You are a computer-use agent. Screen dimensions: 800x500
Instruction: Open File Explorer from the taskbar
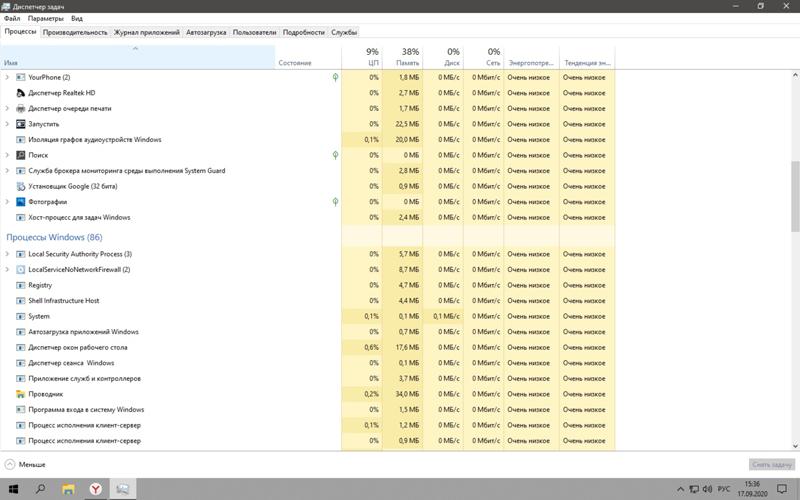coord(68,489)
